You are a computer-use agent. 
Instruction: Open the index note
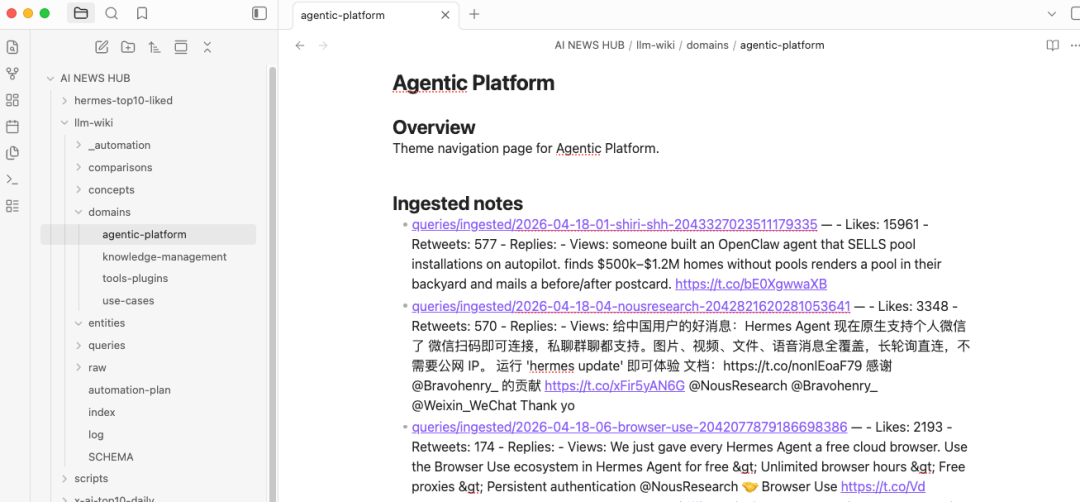coord(102,412)
